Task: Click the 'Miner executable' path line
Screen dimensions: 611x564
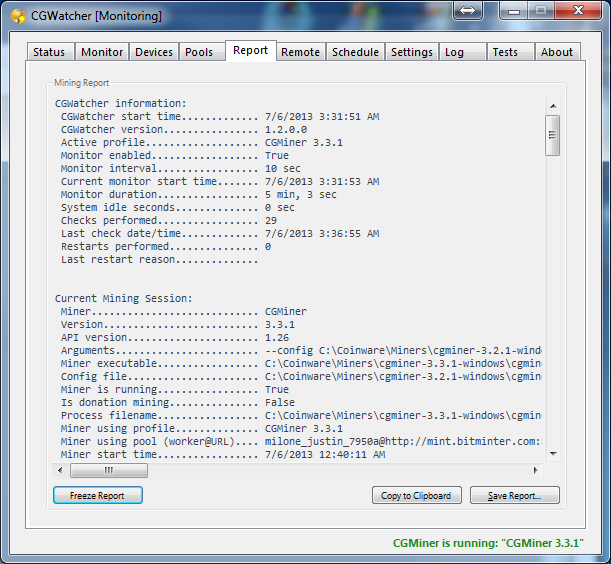Action: tap(301, 364)
